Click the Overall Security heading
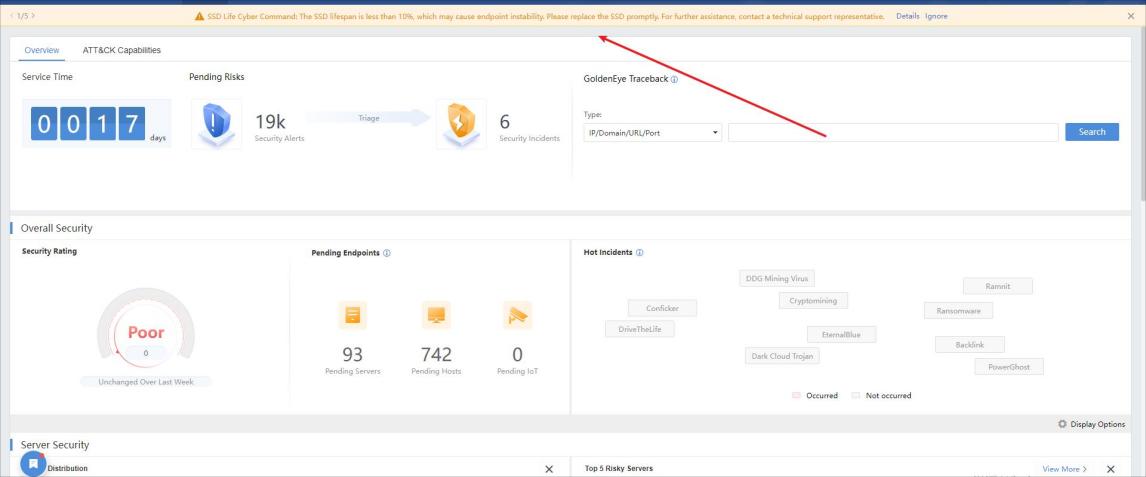 tap(56, 228)
